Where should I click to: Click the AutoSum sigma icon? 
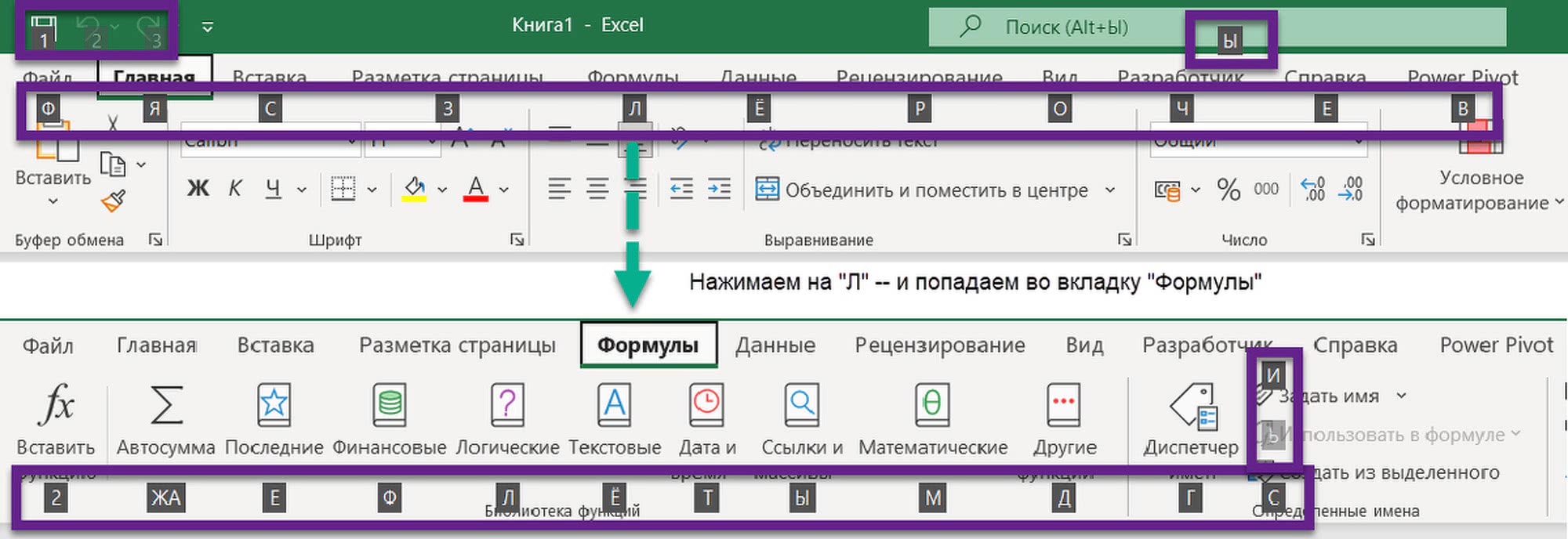pos(165,405)
